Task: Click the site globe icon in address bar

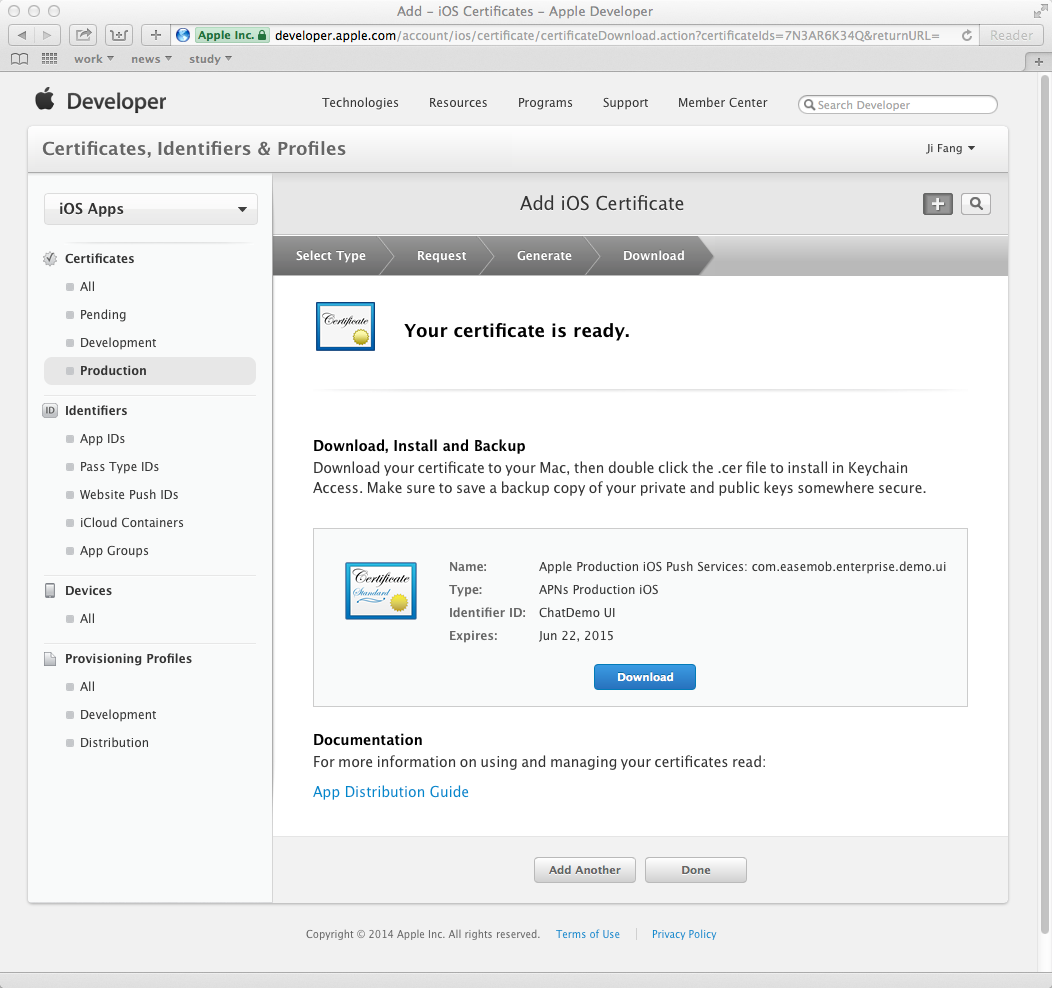Action: [x=182, y=35]
